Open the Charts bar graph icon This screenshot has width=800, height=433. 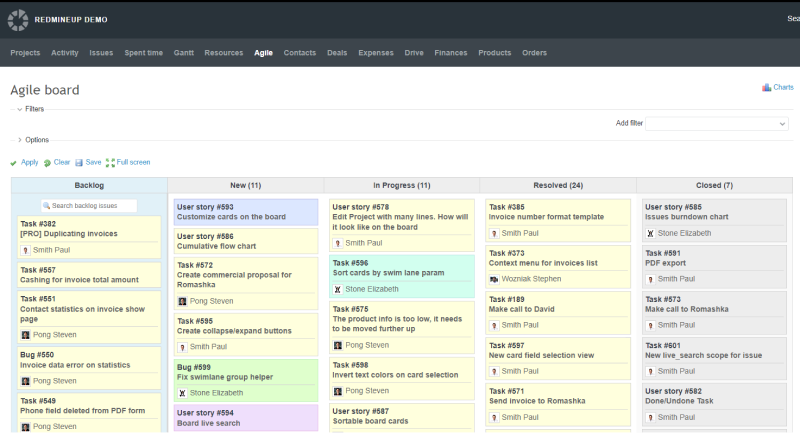pos(766,88)
